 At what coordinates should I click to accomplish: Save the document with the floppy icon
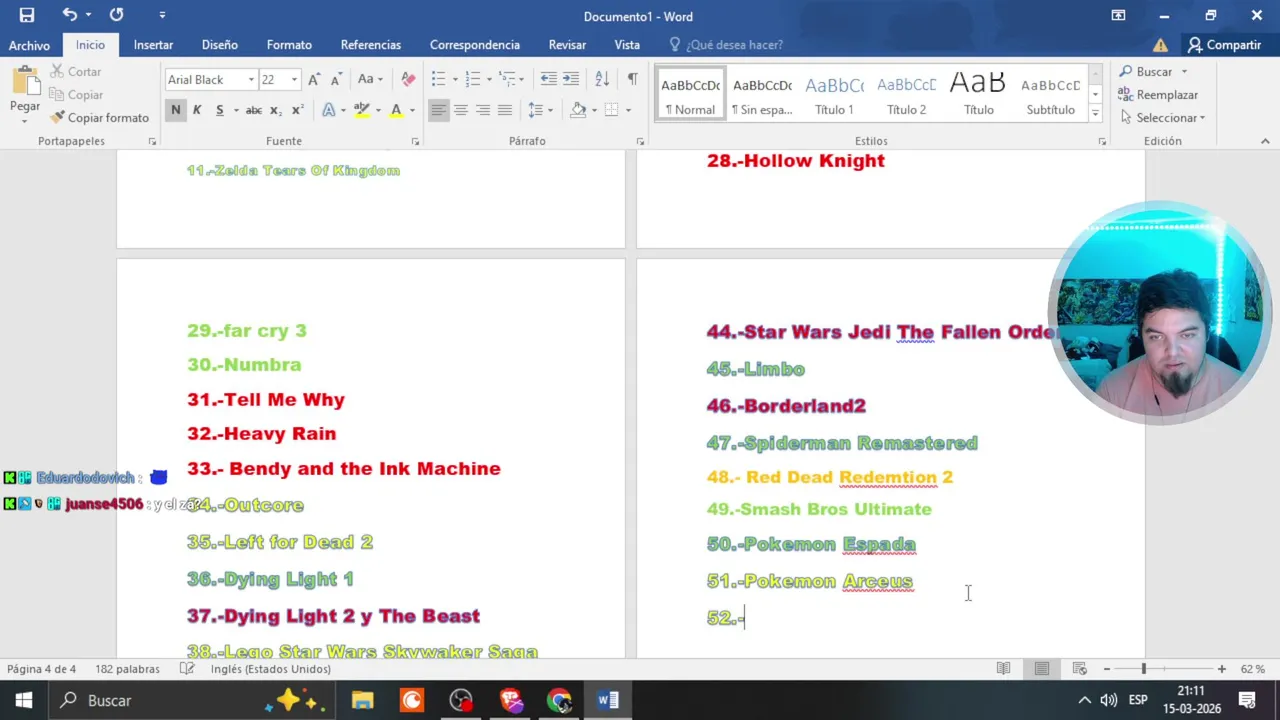tap(27, 15)
